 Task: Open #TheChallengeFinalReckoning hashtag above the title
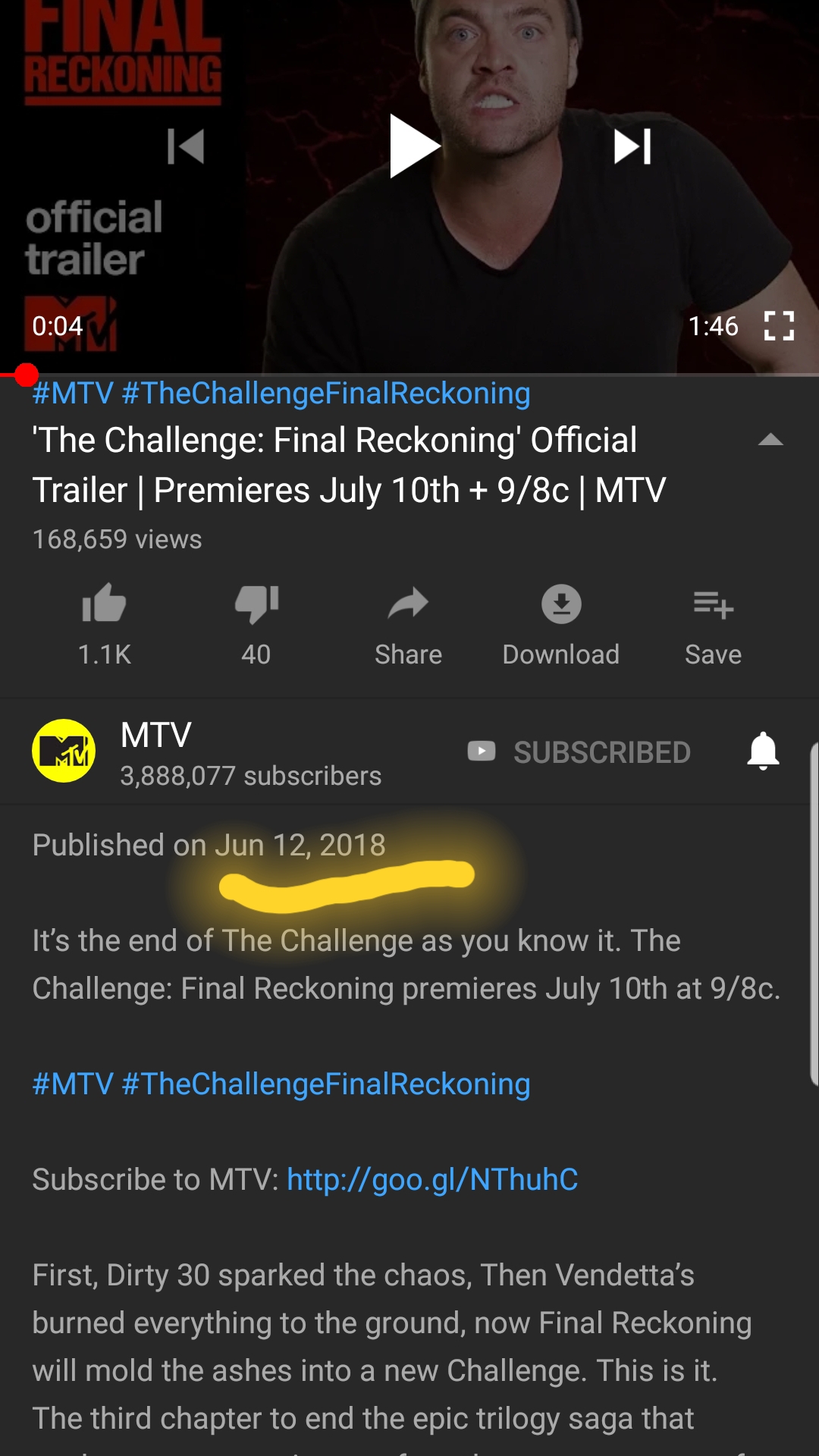(325, 394)
